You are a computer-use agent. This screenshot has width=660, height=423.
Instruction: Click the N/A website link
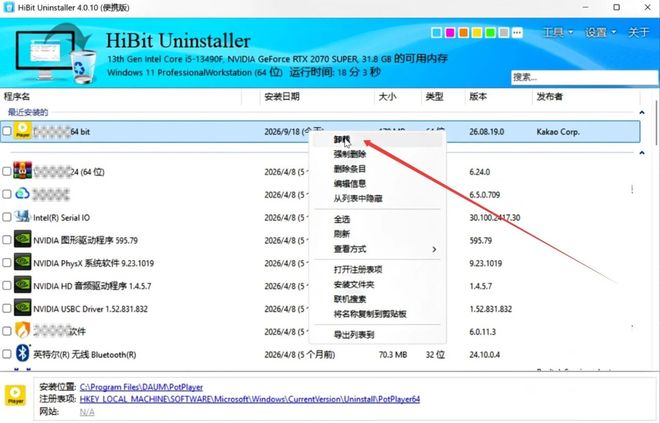tap(87, 412)
